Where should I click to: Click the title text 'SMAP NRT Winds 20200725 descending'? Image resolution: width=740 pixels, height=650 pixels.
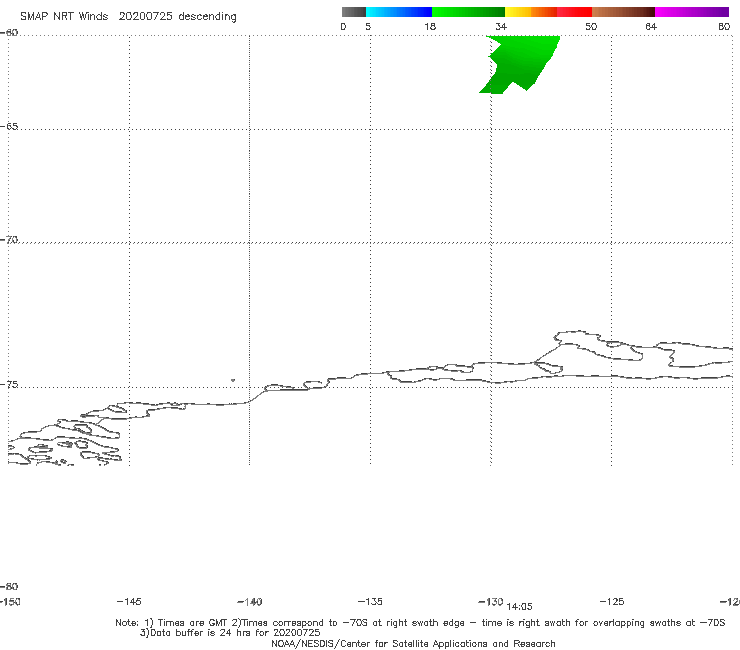[128, 17]
